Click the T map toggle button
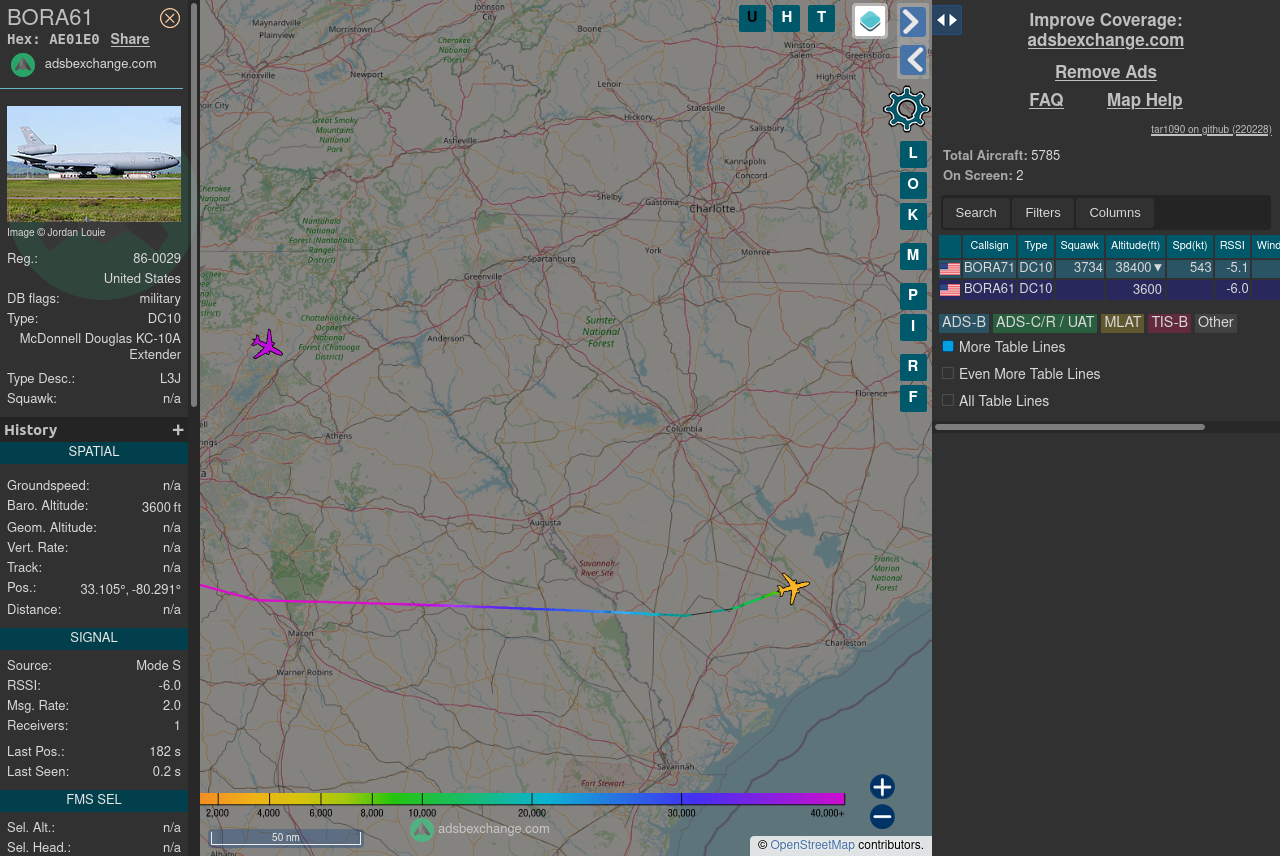This screenshot has width=1280, height=856. coord(821,17)
